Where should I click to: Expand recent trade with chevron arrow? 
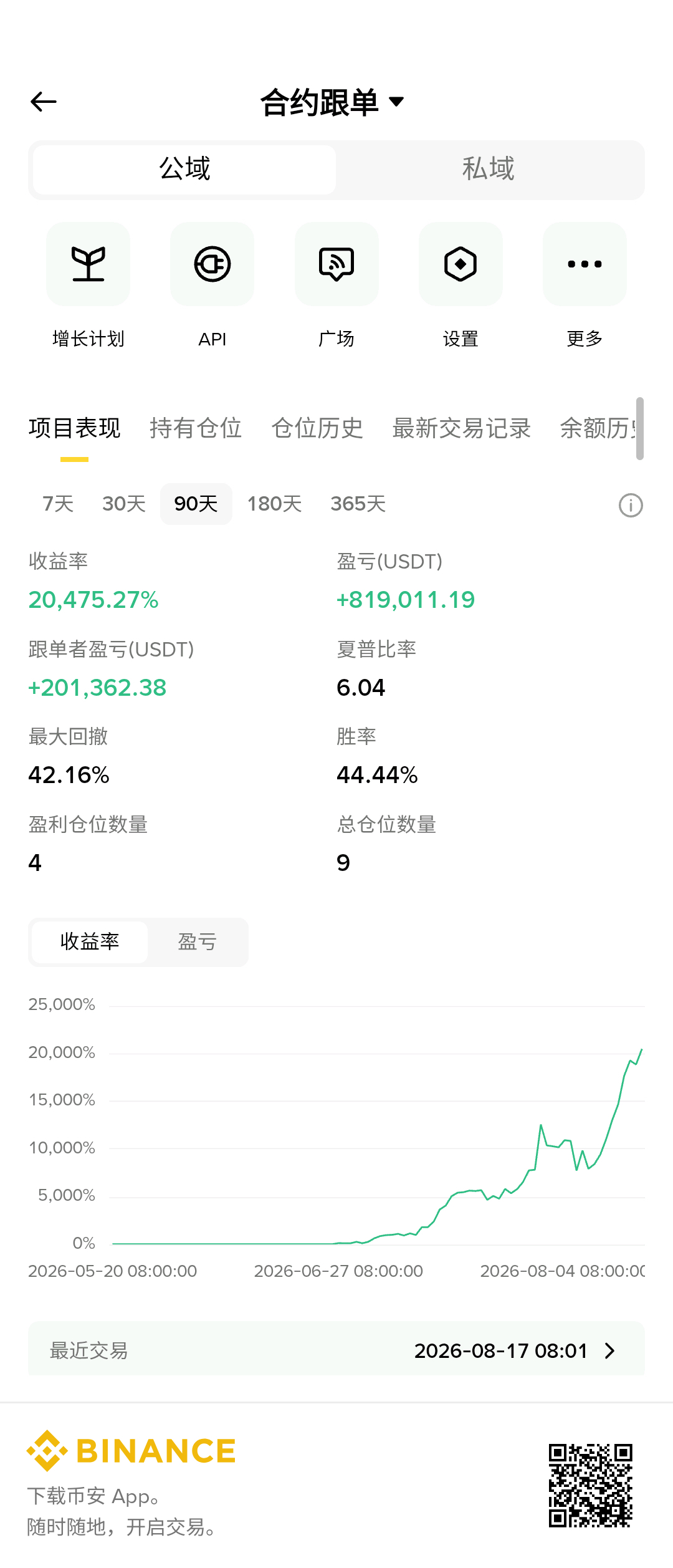click(x=610, y=1351)
